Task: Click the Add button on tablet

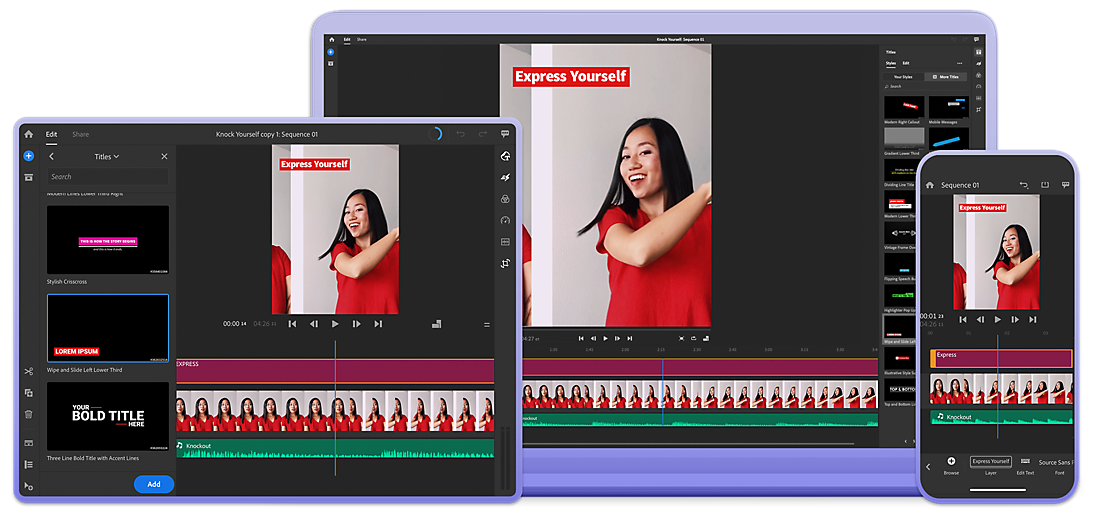Action: pyautogui.click(x=154, y=484)
